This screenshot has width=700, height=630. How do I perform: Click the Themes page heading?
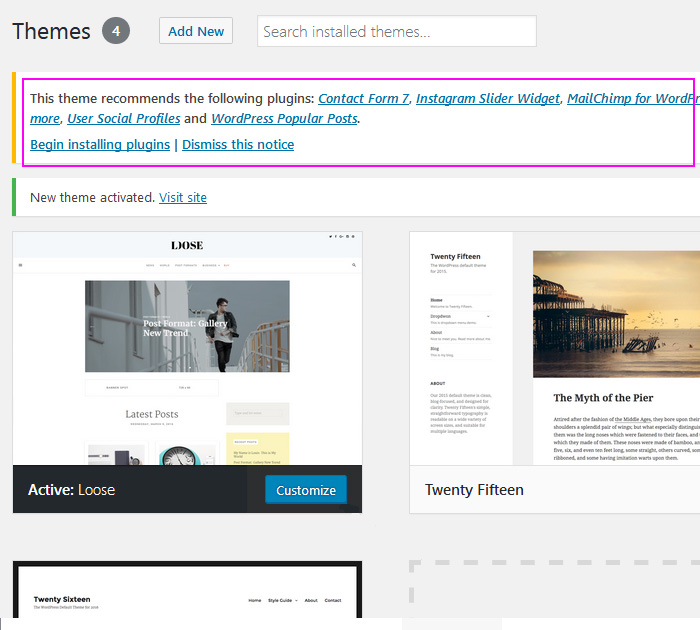(x=51, y=31)
